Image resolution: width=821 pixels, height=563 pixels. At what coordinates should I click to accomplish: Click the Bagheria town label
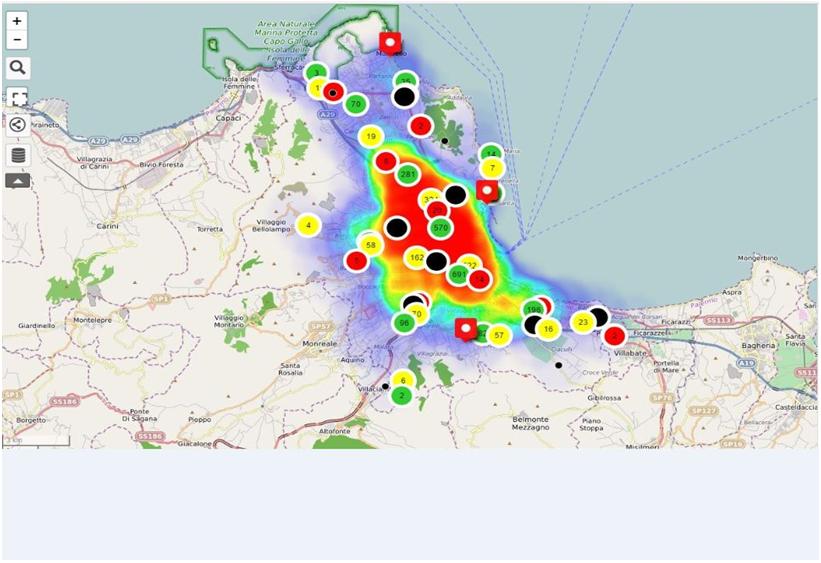point(758,346)
